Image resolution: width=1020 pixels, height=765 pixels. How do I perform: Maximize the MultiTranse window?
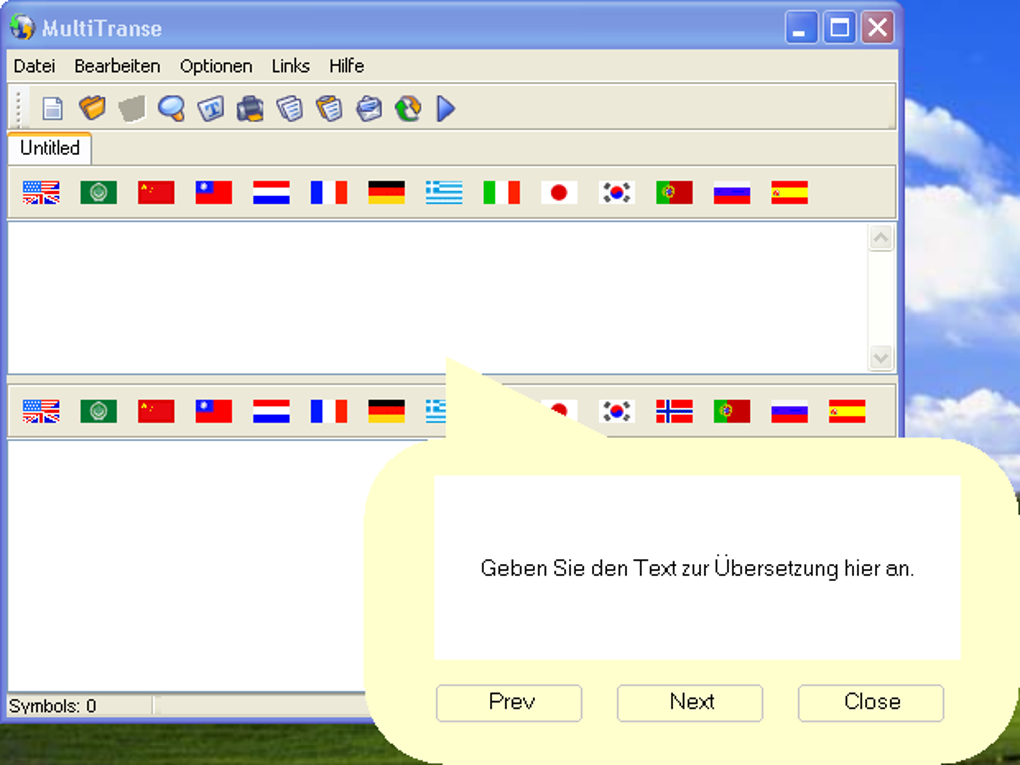(839, 28)
